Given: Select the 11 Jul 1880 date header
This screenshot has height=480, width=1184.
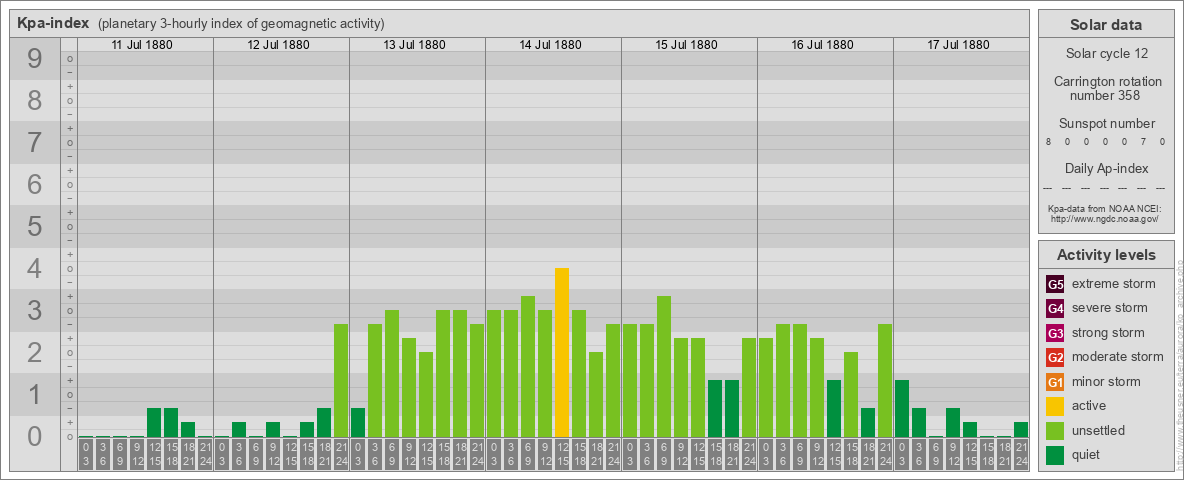Looking at the screenshot, I should click(x=142, y=45).
